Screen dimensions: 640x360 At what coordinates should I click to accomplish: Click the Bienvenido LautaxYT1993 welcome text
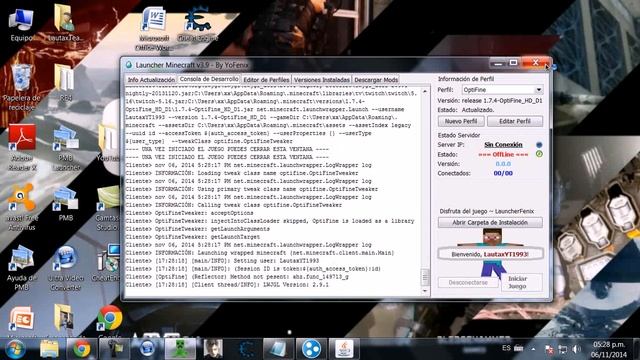click(x=490, y=254)
